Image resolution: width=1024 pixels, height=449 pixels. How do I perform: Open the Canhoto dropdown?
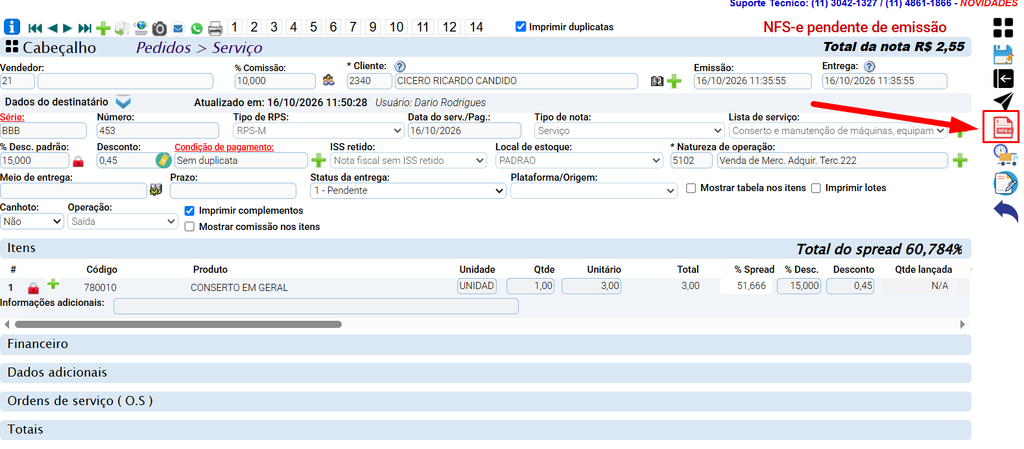(x=31, y=221)
